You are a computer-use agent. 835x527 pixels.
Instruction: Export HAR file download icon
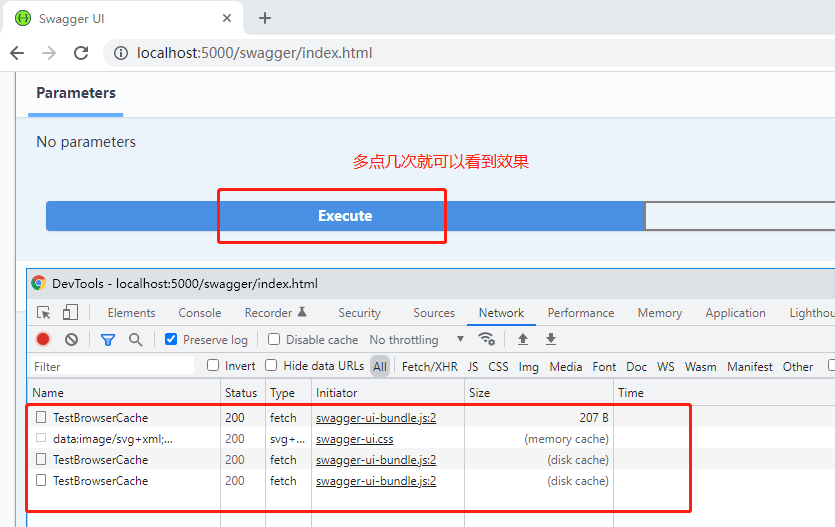[x=551, y=339]
